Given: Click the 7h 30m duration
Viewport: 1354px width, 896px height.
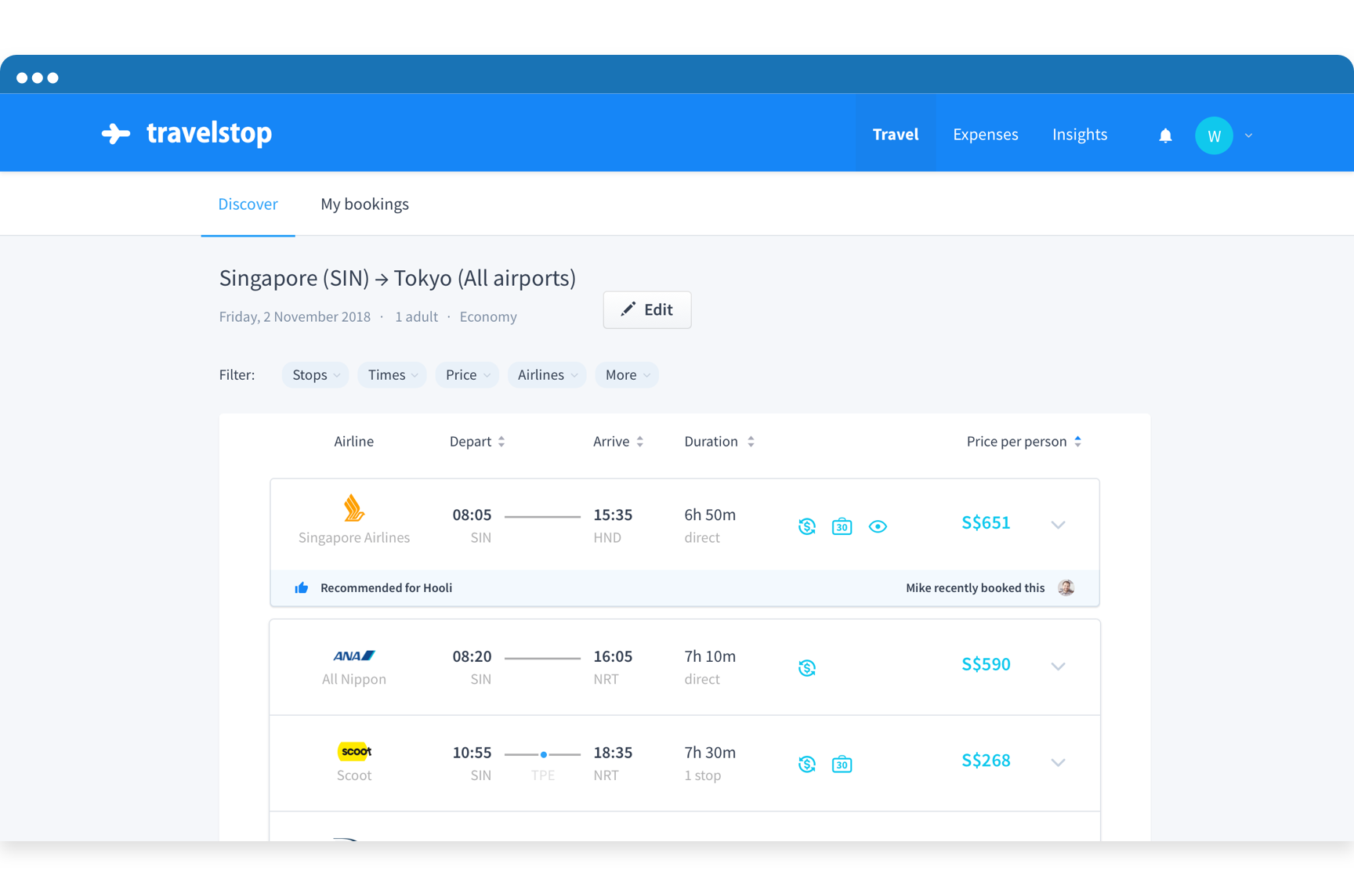Looking at the screenshot, I should (x=710, y=753).
